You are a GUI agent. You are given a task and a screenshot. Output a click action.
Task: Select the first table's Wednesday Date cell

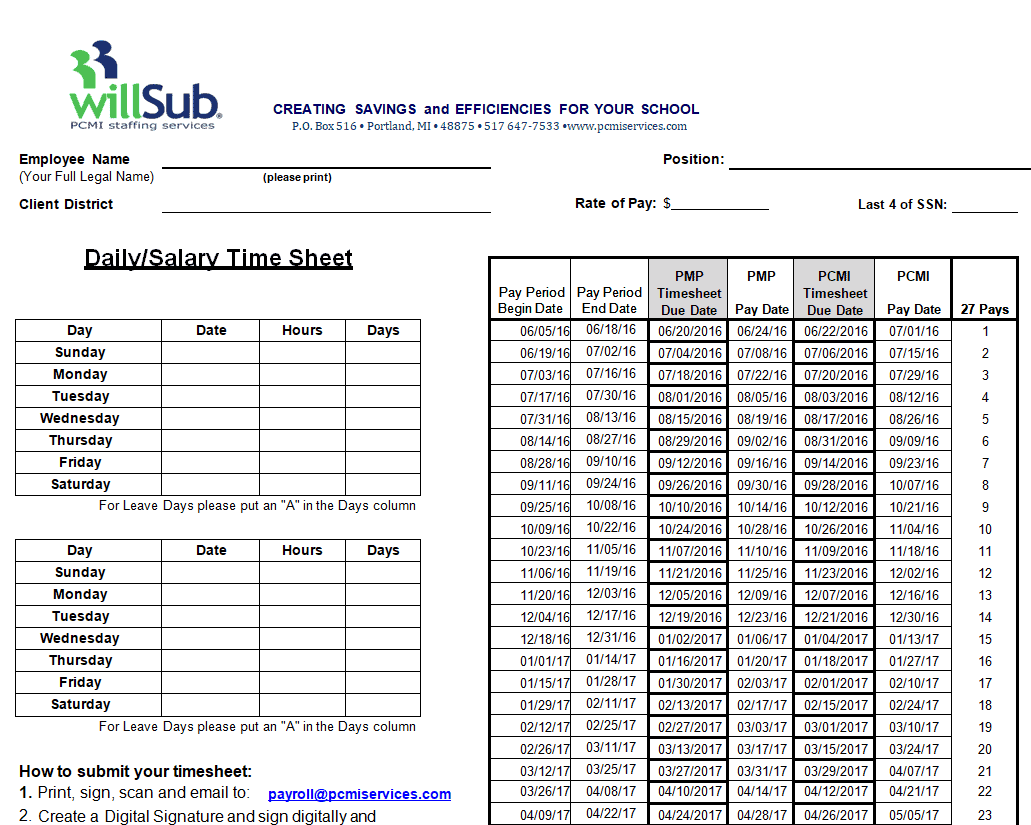coord(210,419)
